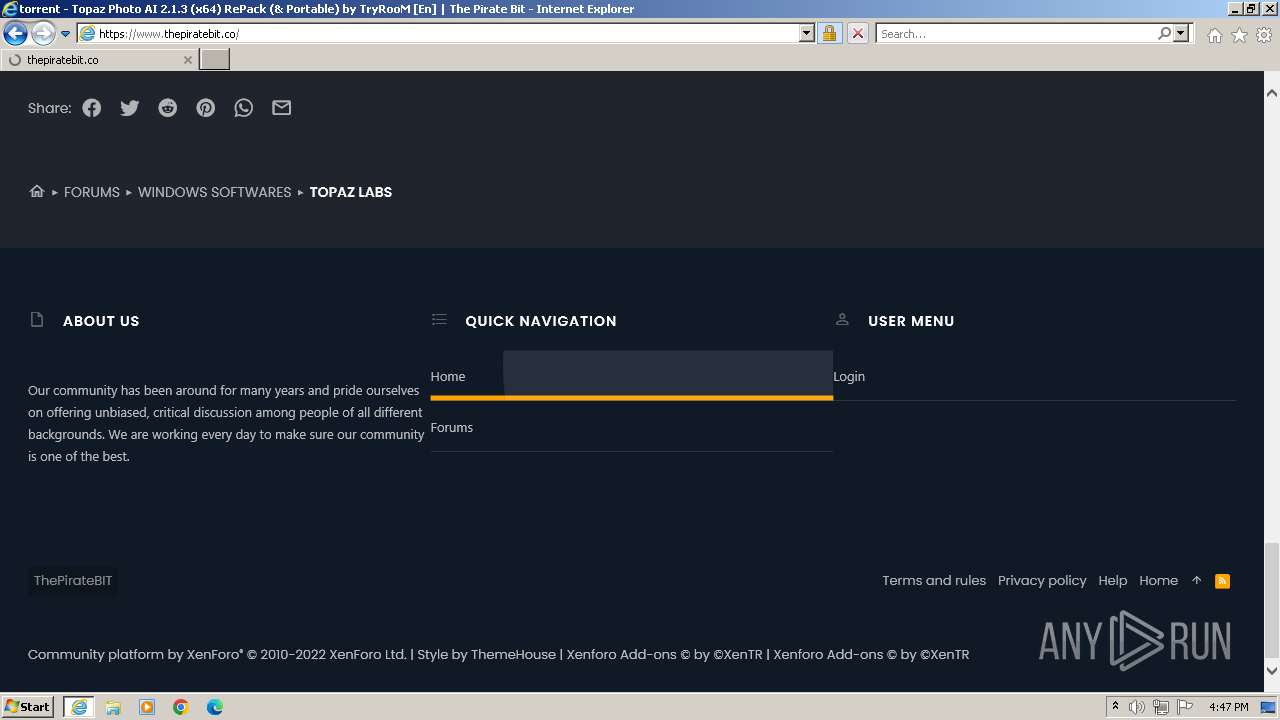
Task: Click the taskbar clock 4:47 PM
Action: tap(1228, 707)
